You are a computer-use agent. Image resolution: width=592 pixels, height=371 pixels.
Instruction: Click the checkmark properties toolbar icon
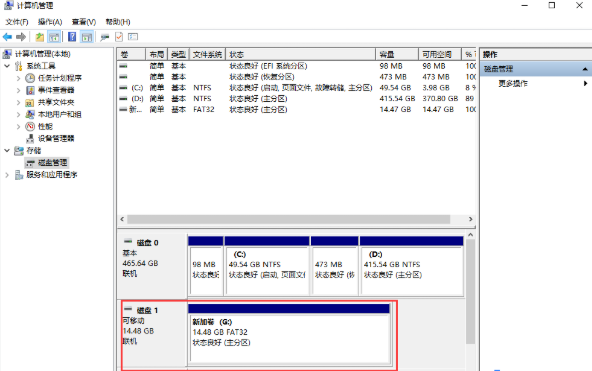pos(119,37)
